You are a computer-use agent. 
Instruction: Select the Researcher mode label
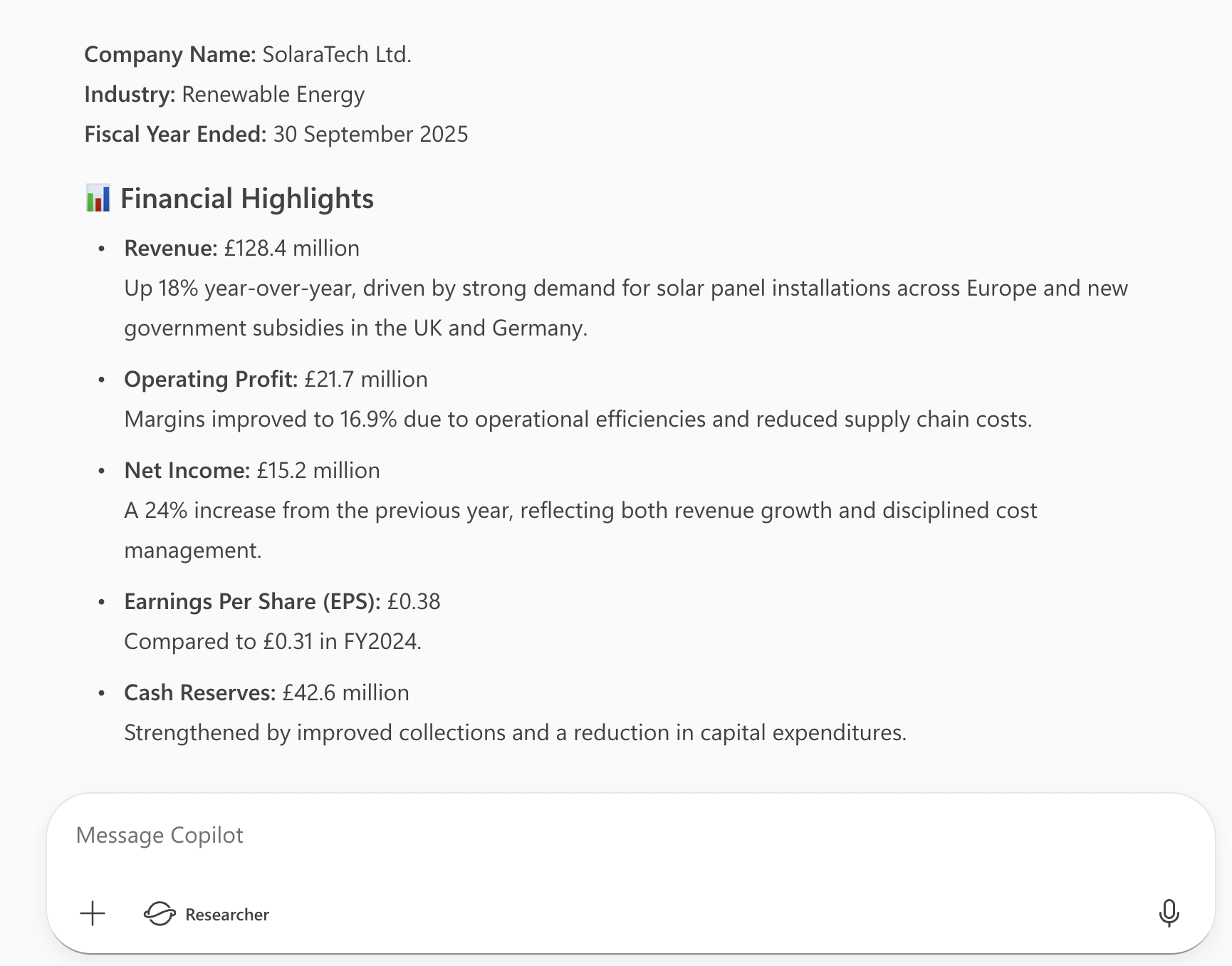click(x=227, y=915)
